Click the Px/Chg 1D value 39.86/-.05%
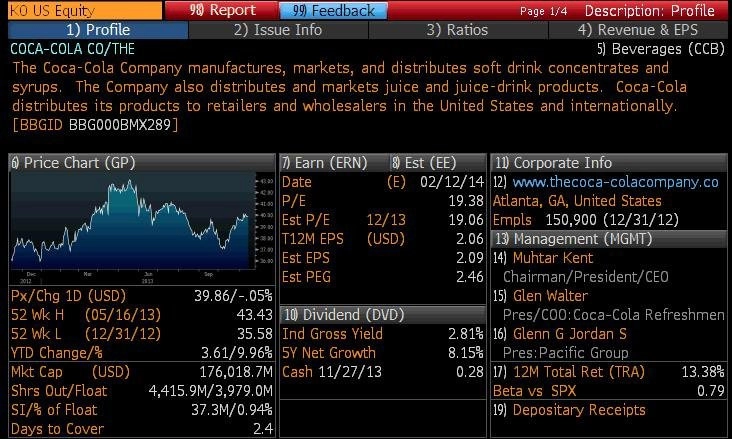Viewport: 732px width, 439px height. 233,296
